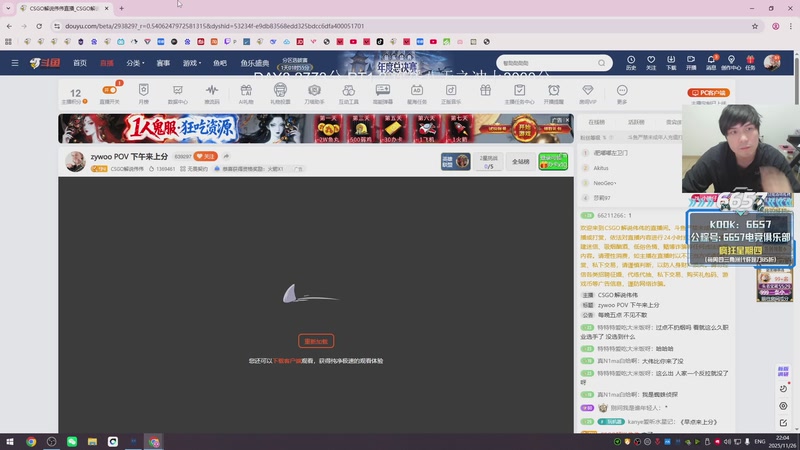Image resolution: width=800 pixels, height=450 pixels.
Task: Open the 任务 gift tasks icon
Action: point(750,63)
